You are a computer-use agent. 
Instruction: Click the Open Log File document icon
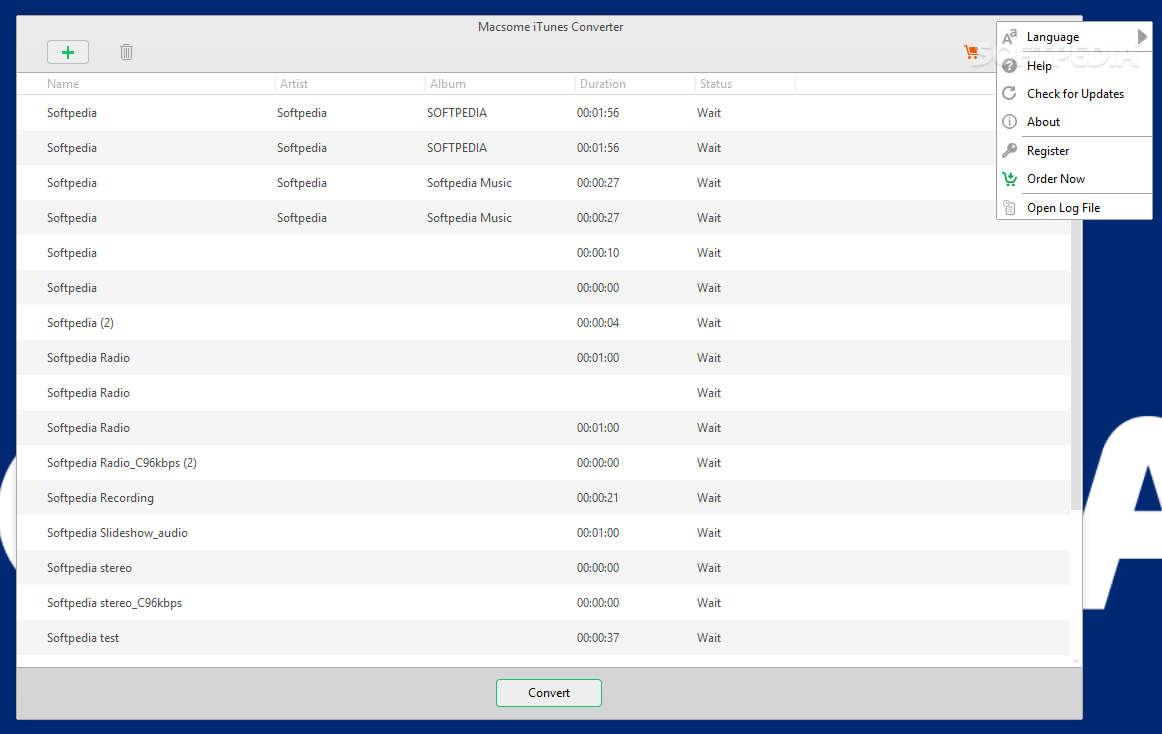(x=1009, y=208)
